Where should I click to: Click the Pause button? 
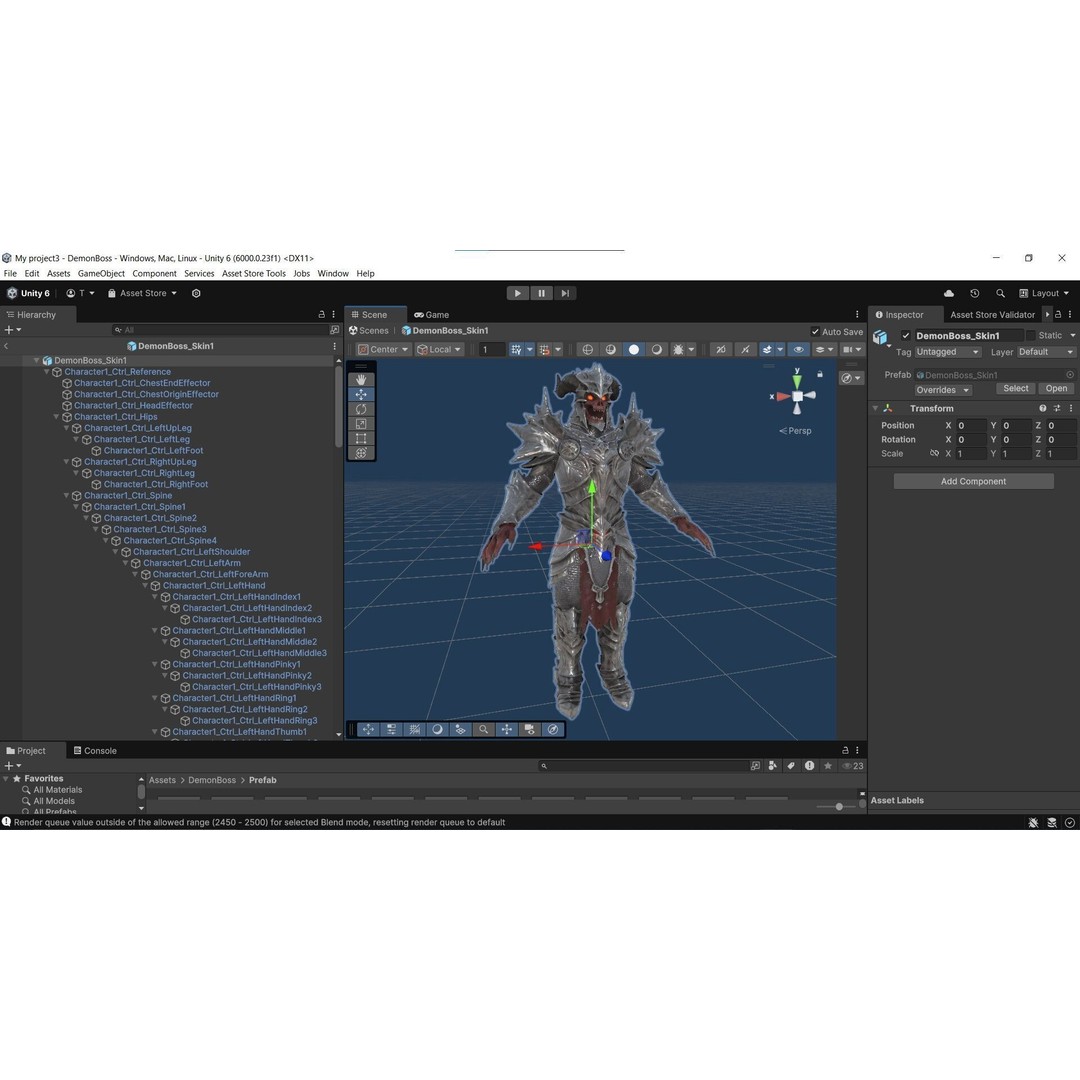(541, 293)
